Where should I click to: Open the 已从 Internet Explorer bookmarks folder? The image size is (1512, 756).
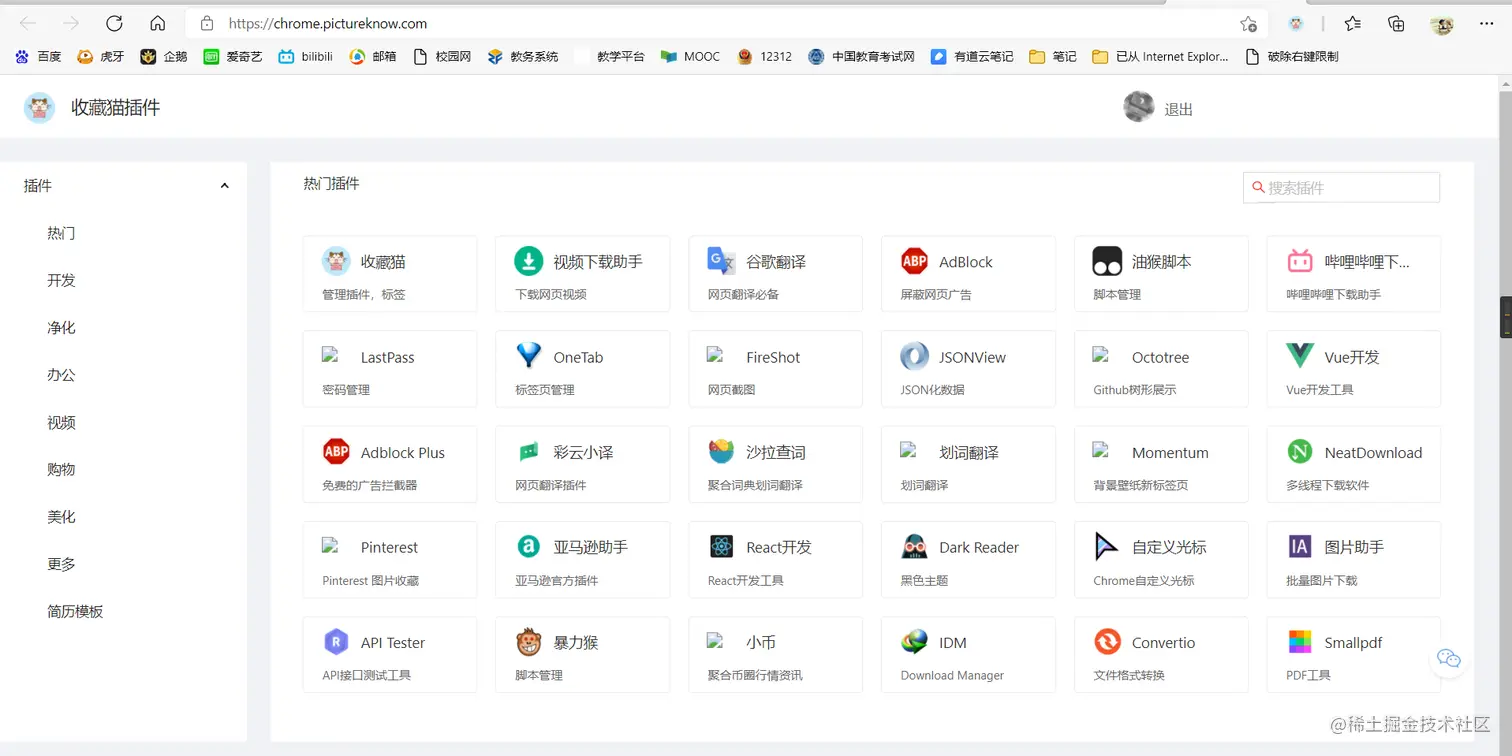pos(1160,57)
